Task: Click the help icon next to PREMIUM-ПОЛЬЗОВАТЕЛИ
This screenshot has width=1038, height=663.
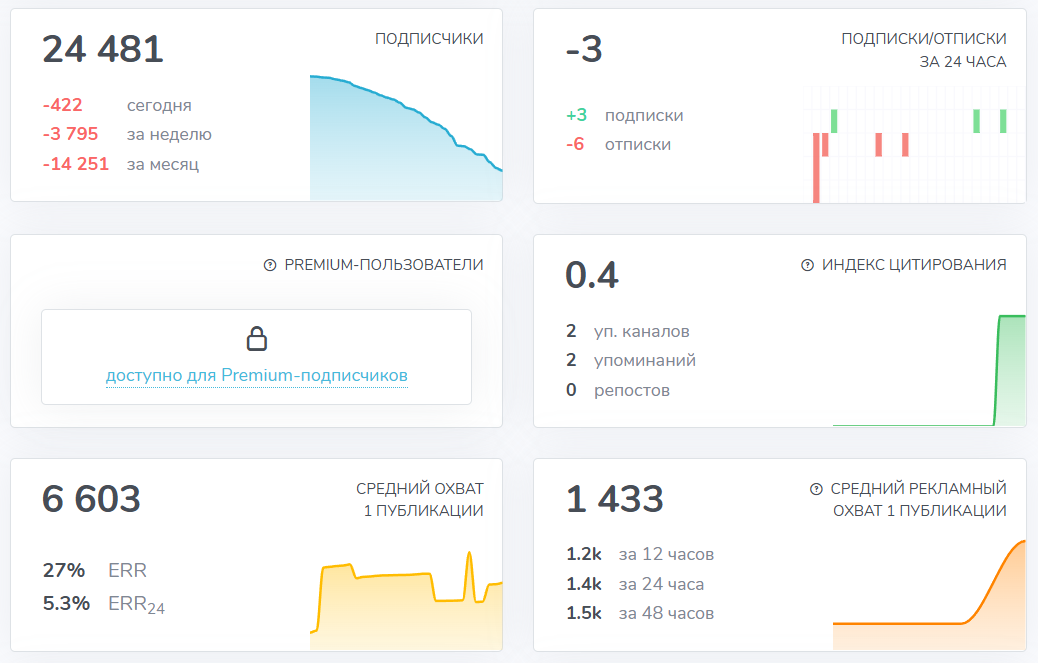Action: (x=268, y=265)
